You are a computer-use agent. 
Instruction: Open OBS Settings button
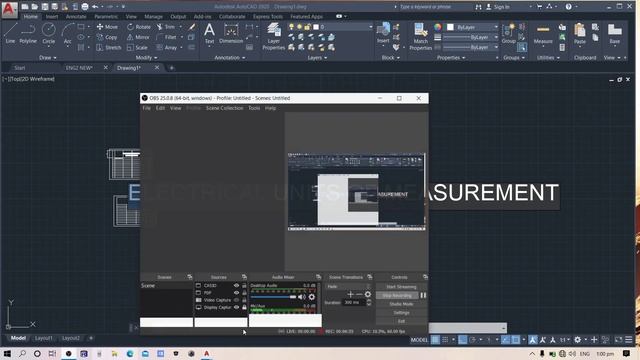tap(401, 313)
